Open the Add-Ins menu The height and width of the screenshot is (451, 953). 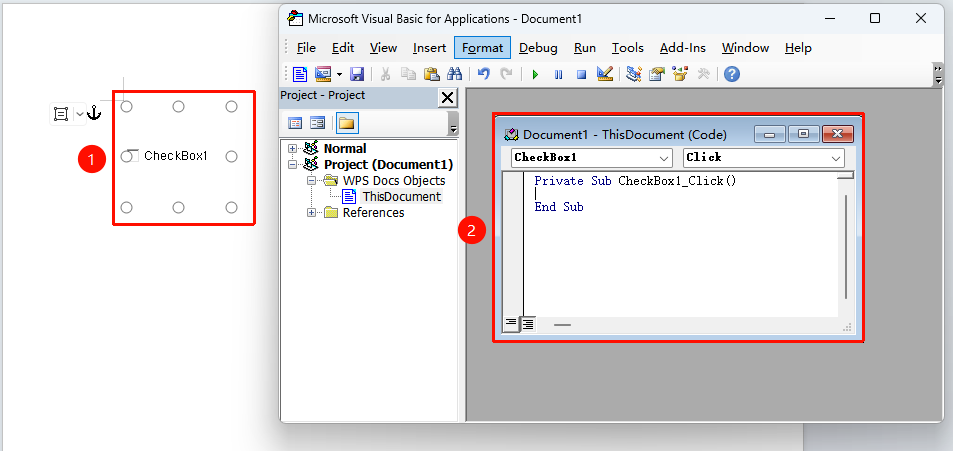tap(684, 47)
